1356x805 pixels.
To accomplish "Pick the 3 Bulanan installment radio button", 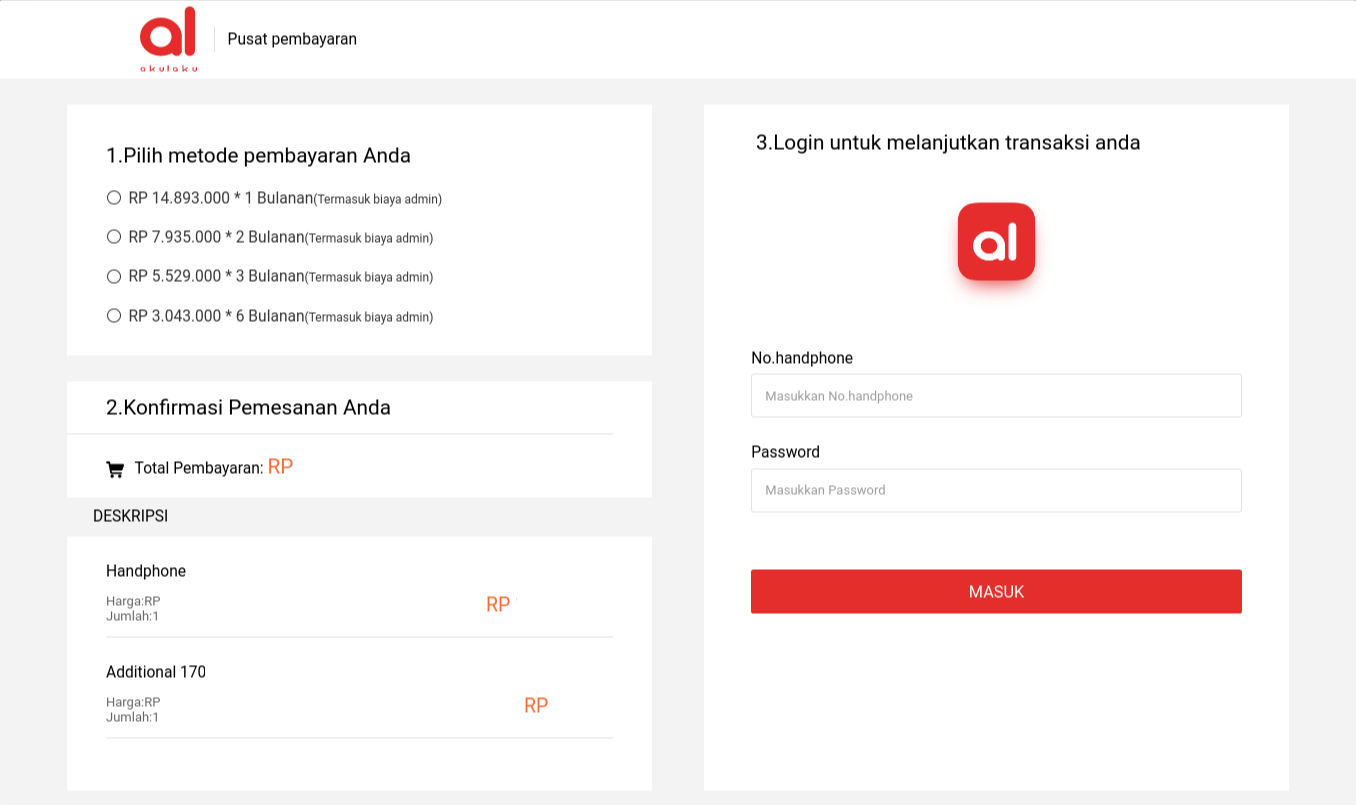I will click(x=114, y=276).
